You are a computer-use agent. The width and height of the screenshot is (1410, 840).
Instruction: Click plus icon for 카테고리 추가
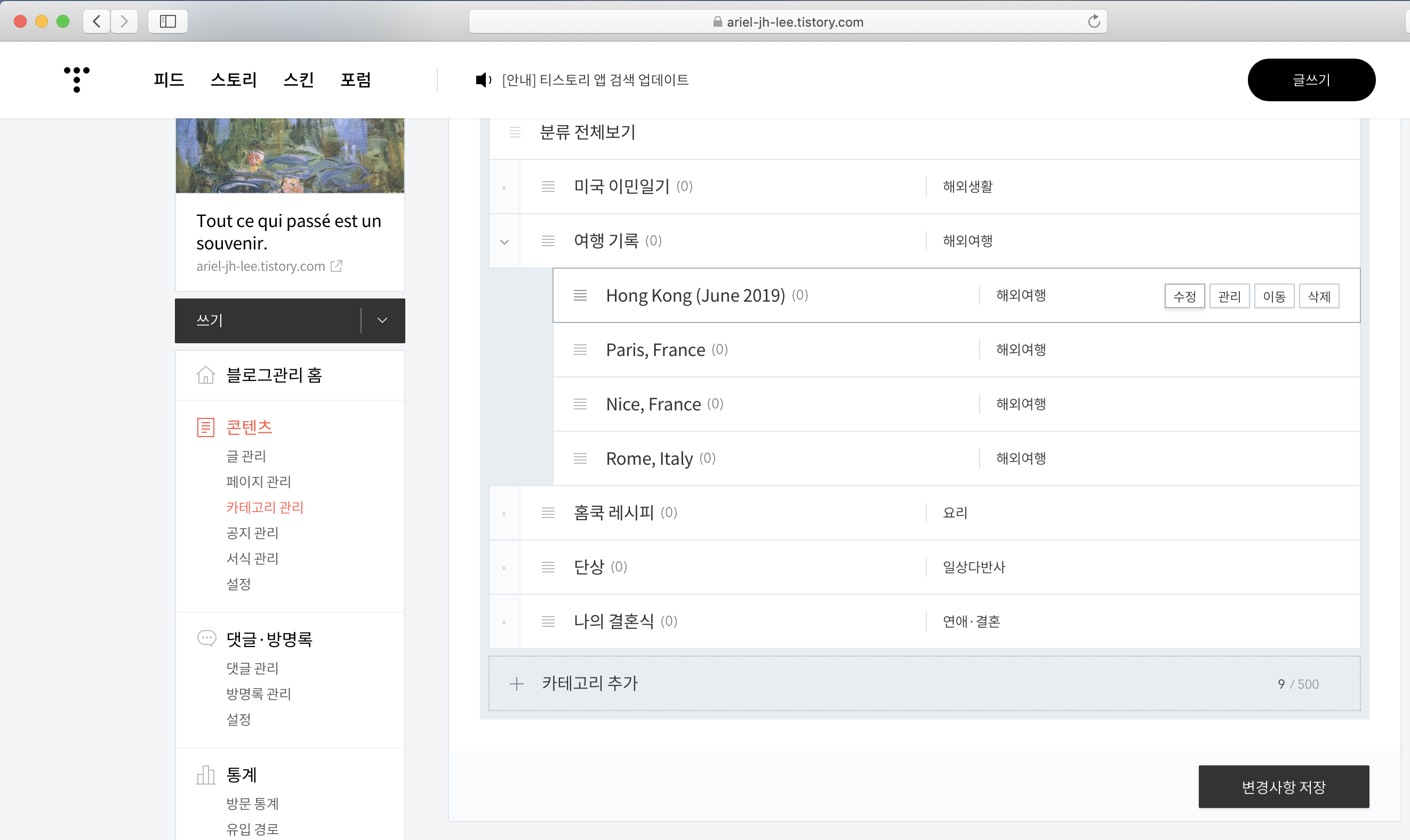click(516, 684)
